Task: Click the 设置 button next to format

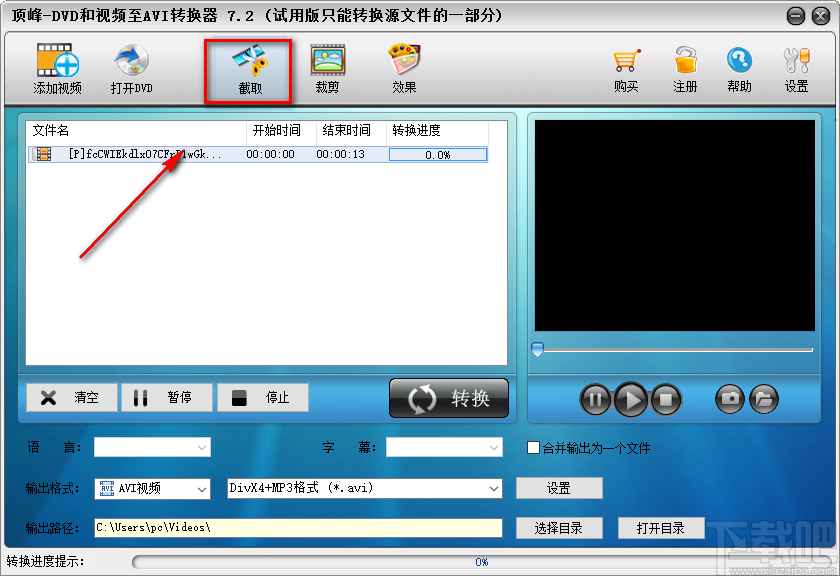Action: (x=559, y=488)
